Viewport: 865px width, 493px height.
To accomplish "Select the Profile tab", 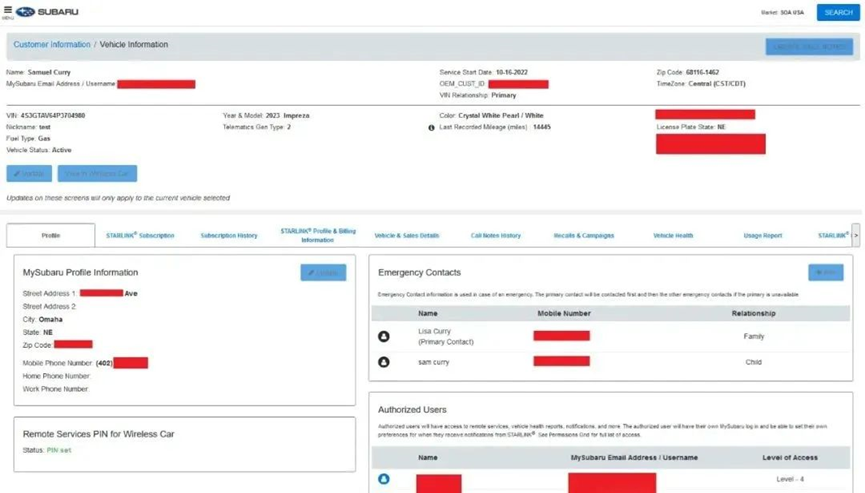I will tap(51, 235).
